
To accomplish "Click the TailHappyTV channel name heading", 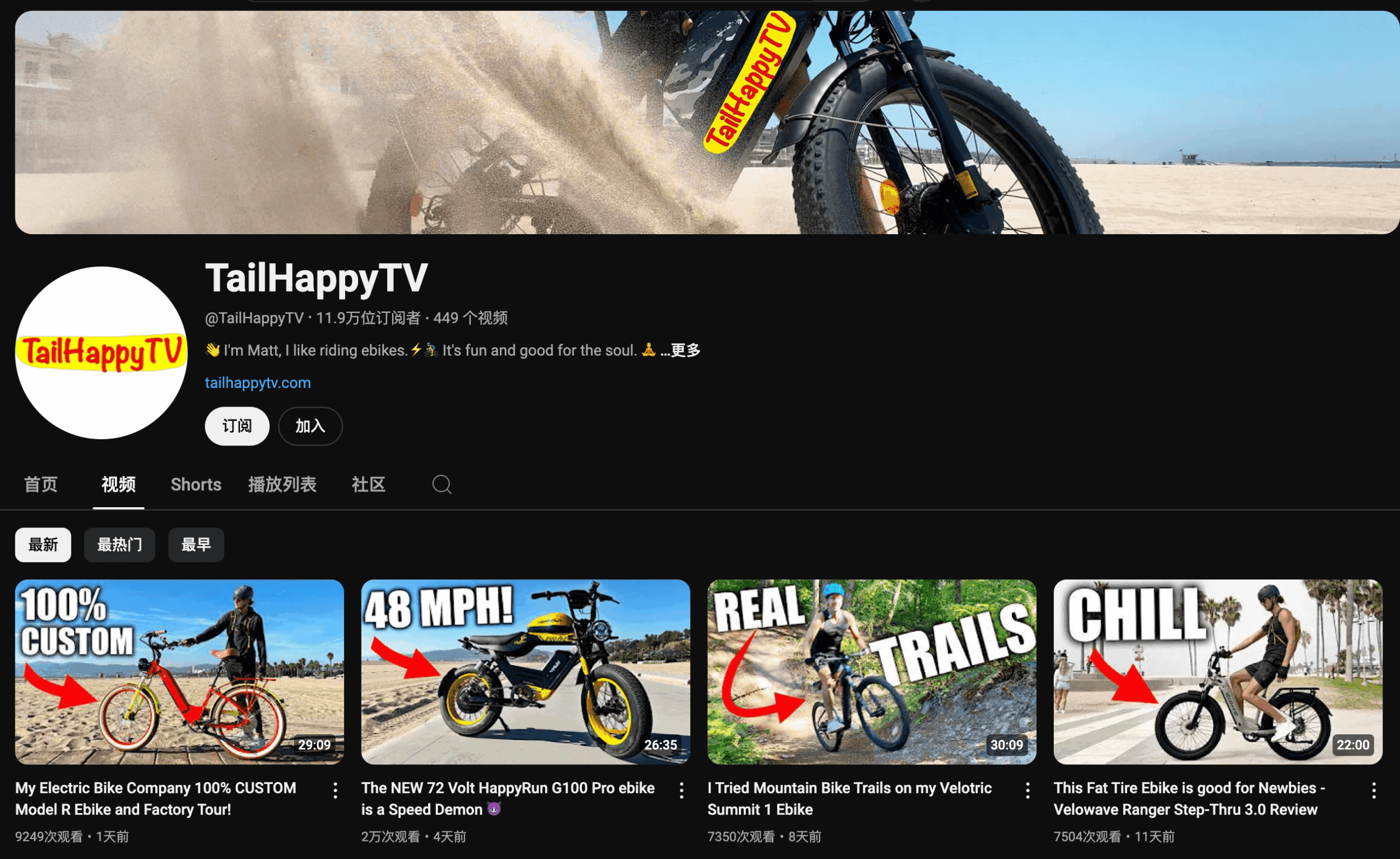I will coord(317,278).
